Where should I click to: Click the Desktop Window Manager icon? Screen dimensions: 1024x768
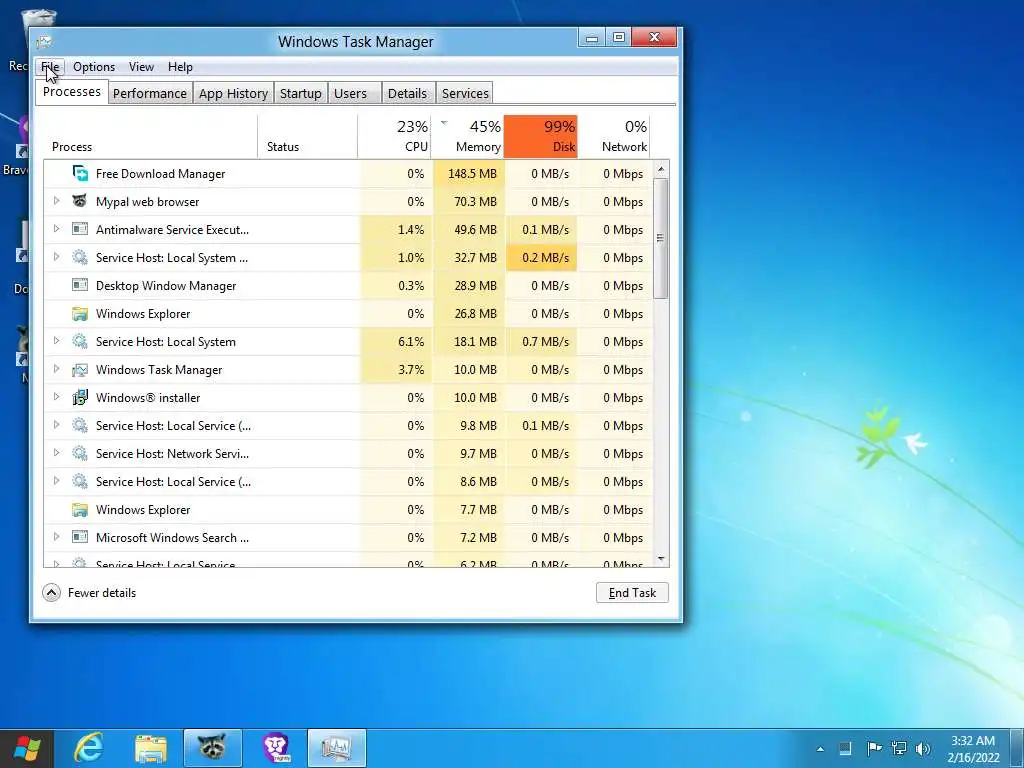tap(80, 285)
